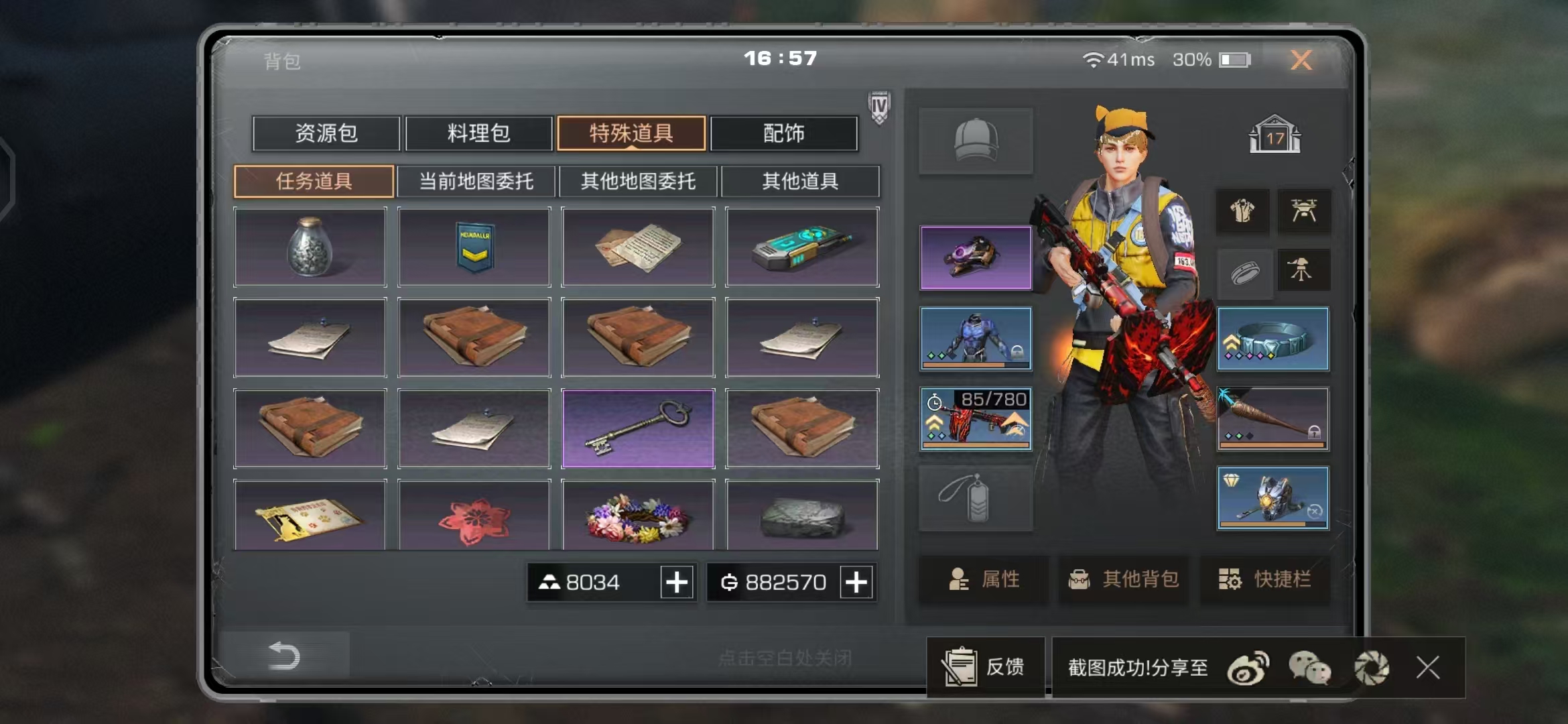This screenshot has width=1568, height=724.
Task: Click the empty dog tag slot
Action: 976,498
